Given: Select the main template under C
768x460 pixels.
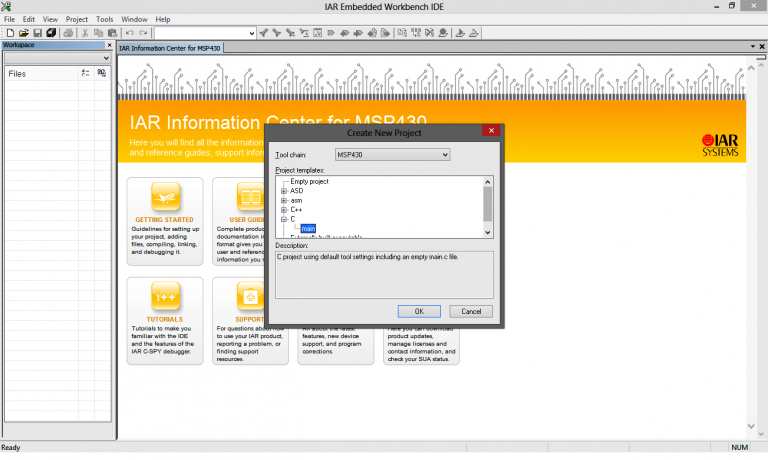Looking at the screenshot, I should pyautogui.click(x=308, y=229).
